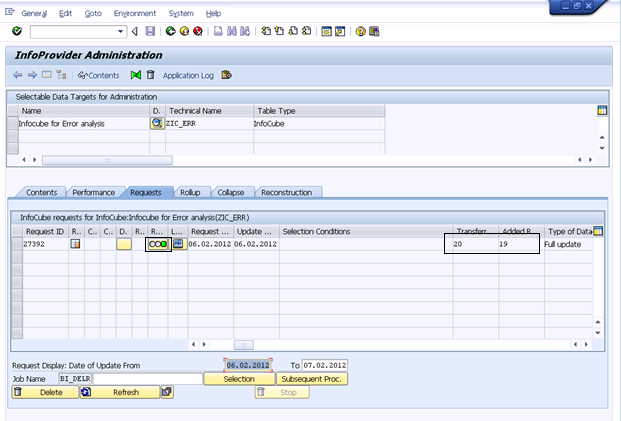Click the Date of Update From field
This screenshot has height=421, width=621.
pos(248,365)
